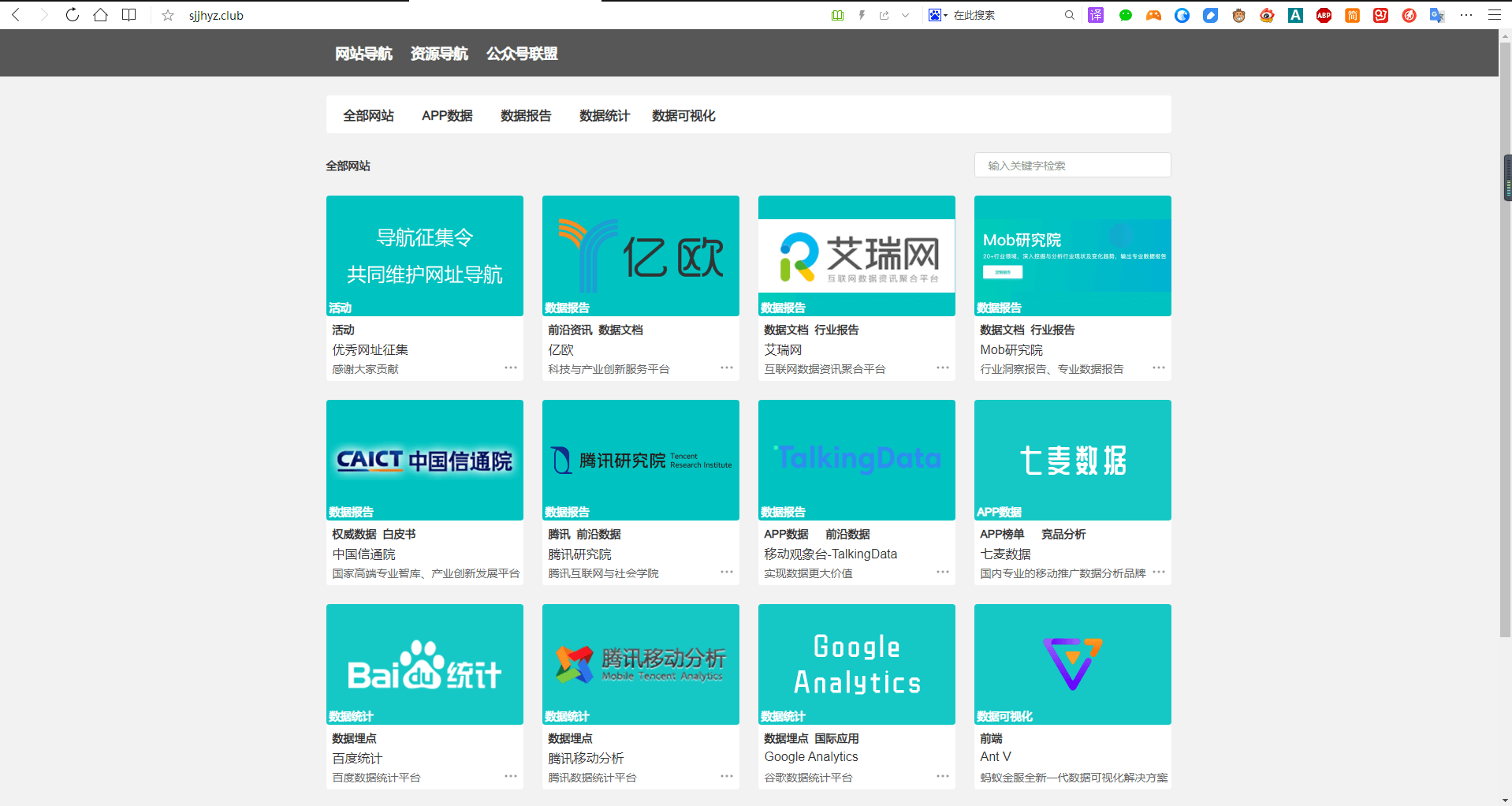The image size is (1512, 806).
Task: Click the orange 简 extension icon
Action: click(x=1353, y=15)
